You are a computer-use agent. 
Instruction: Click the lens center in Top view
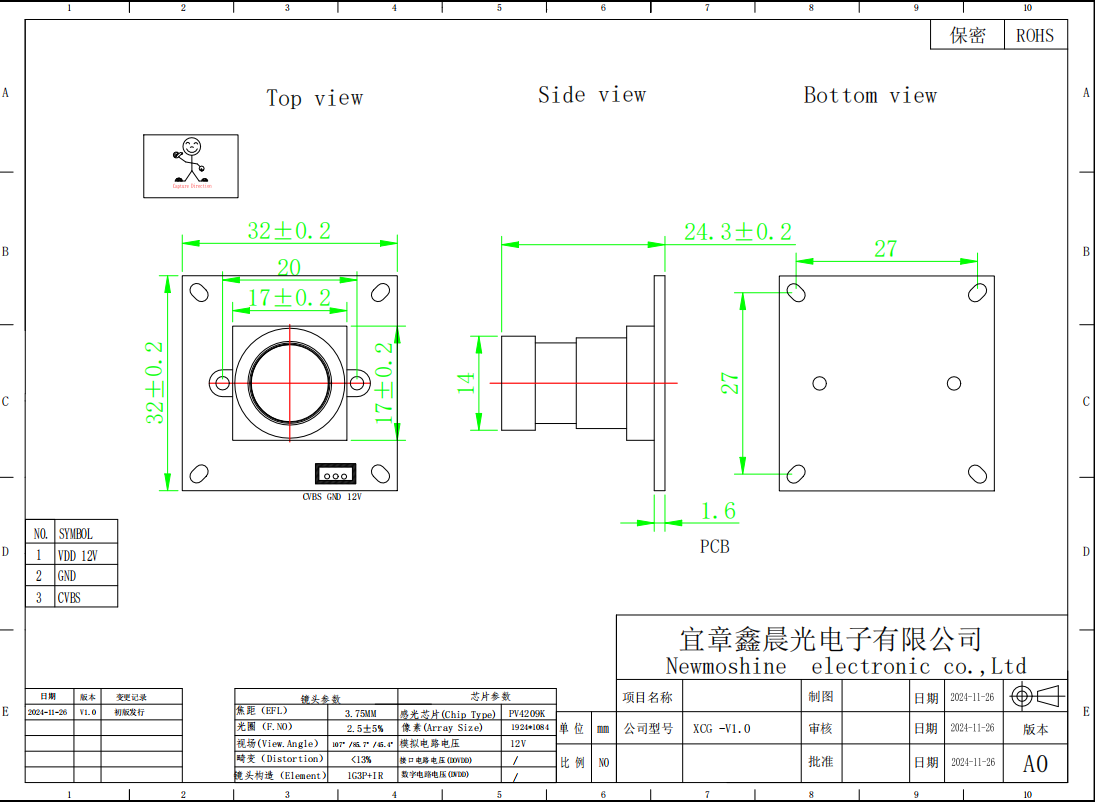tap(290, 381)
